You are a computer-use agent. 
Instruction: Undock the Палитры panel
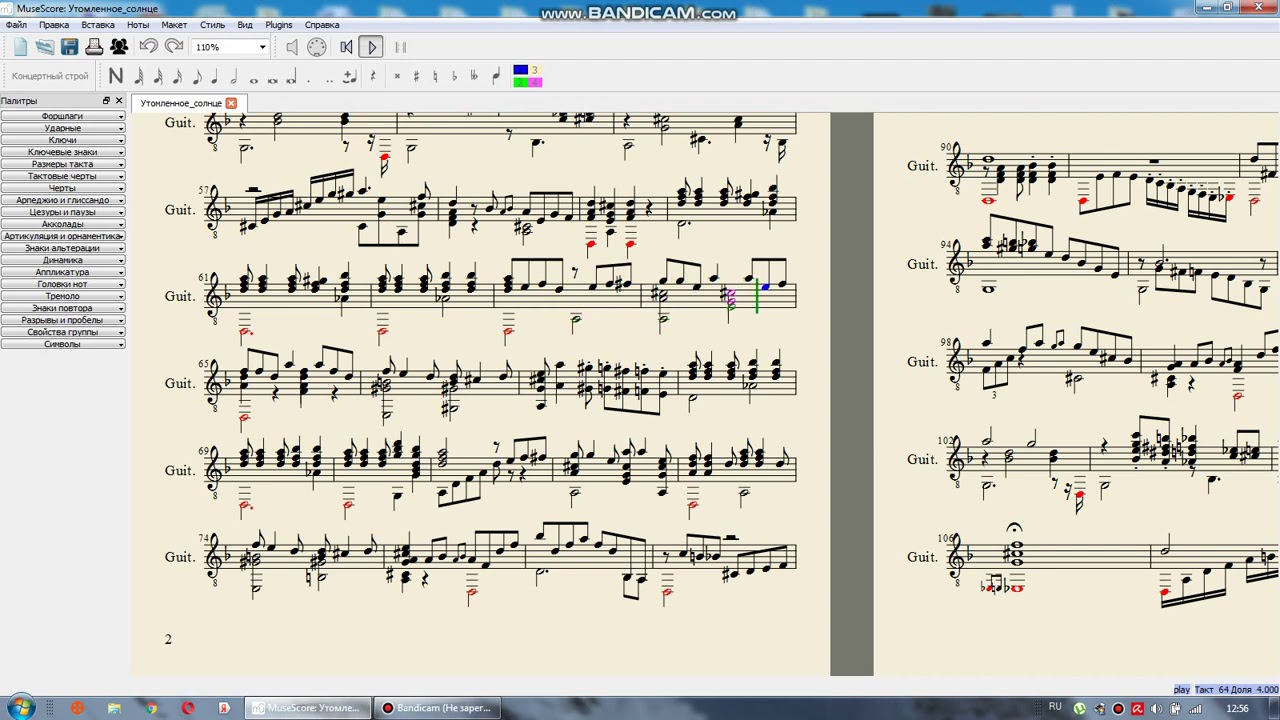tap(106, 101)
